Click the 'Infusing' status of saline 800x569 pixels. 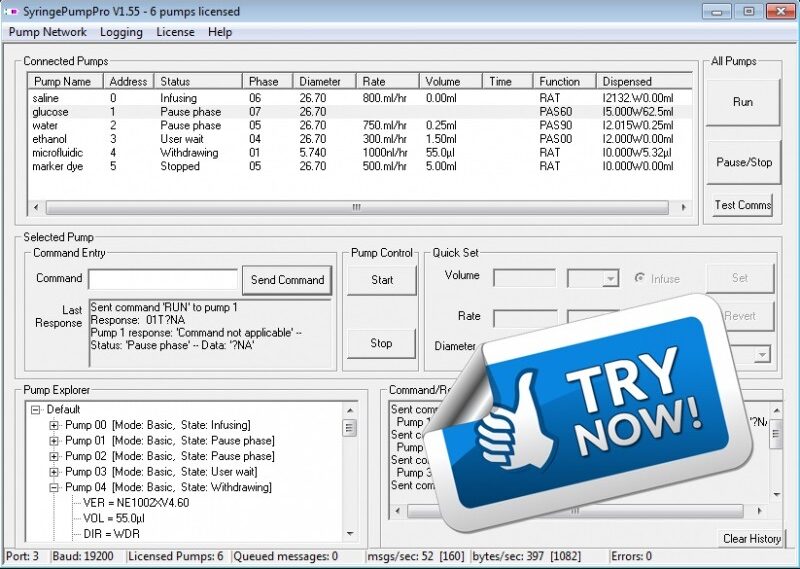178,98
